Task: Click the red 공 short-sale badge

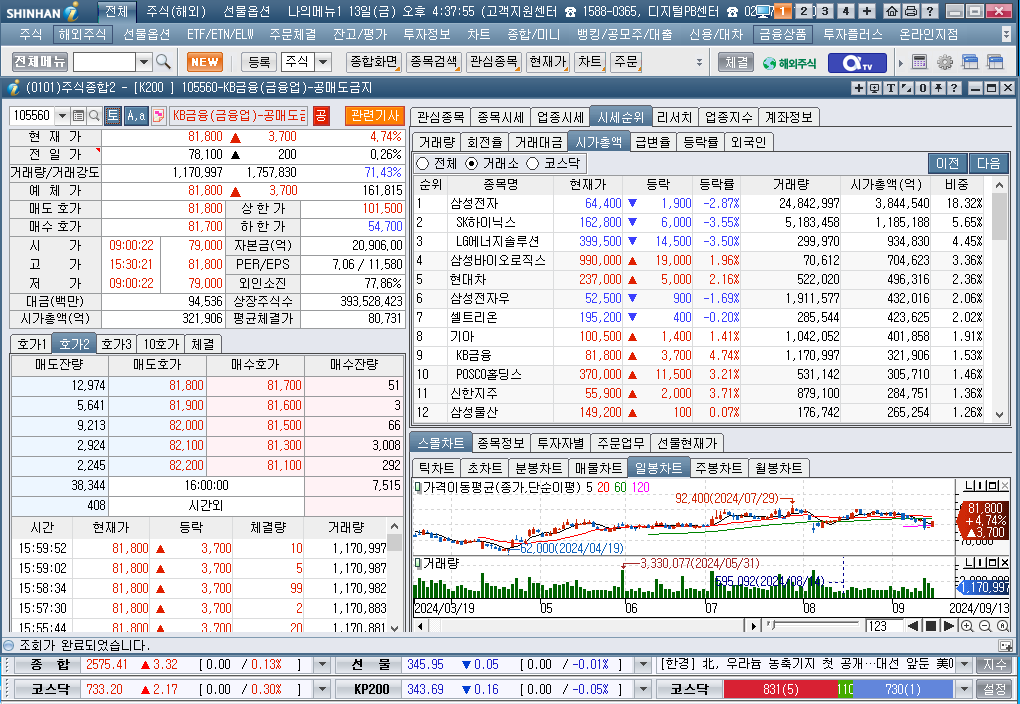Action: coord(321,116)
